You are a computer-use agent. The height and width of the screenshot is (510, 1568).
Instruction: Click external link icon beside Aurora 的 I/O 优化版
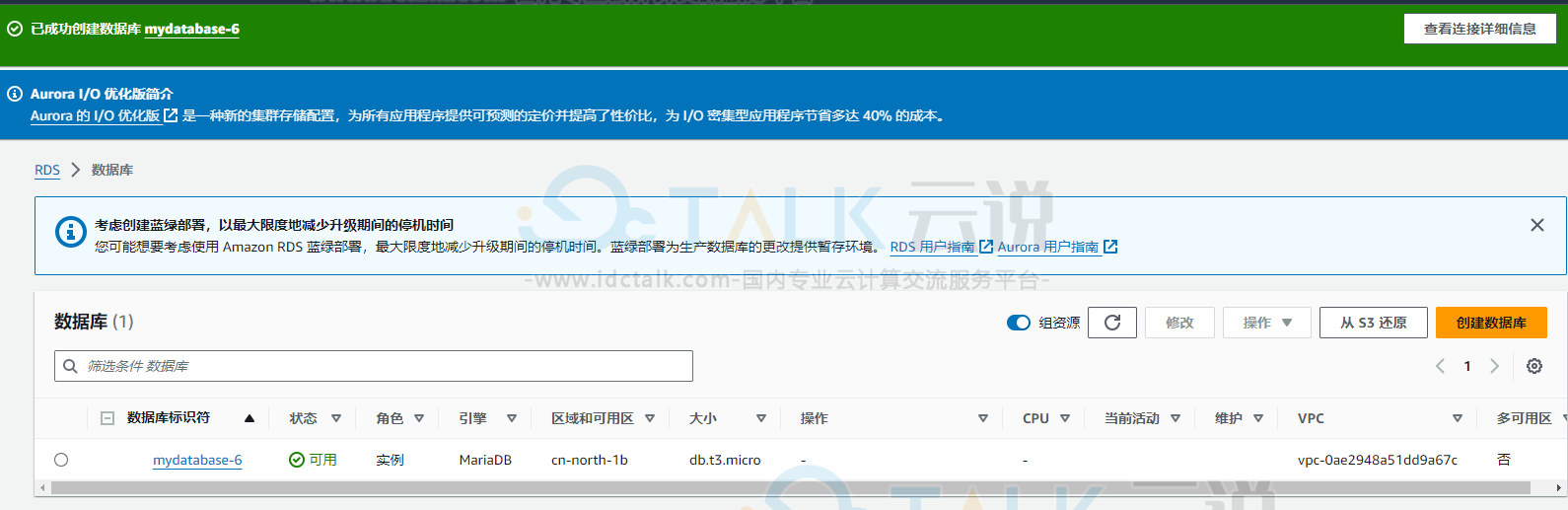tap(171, 115)
